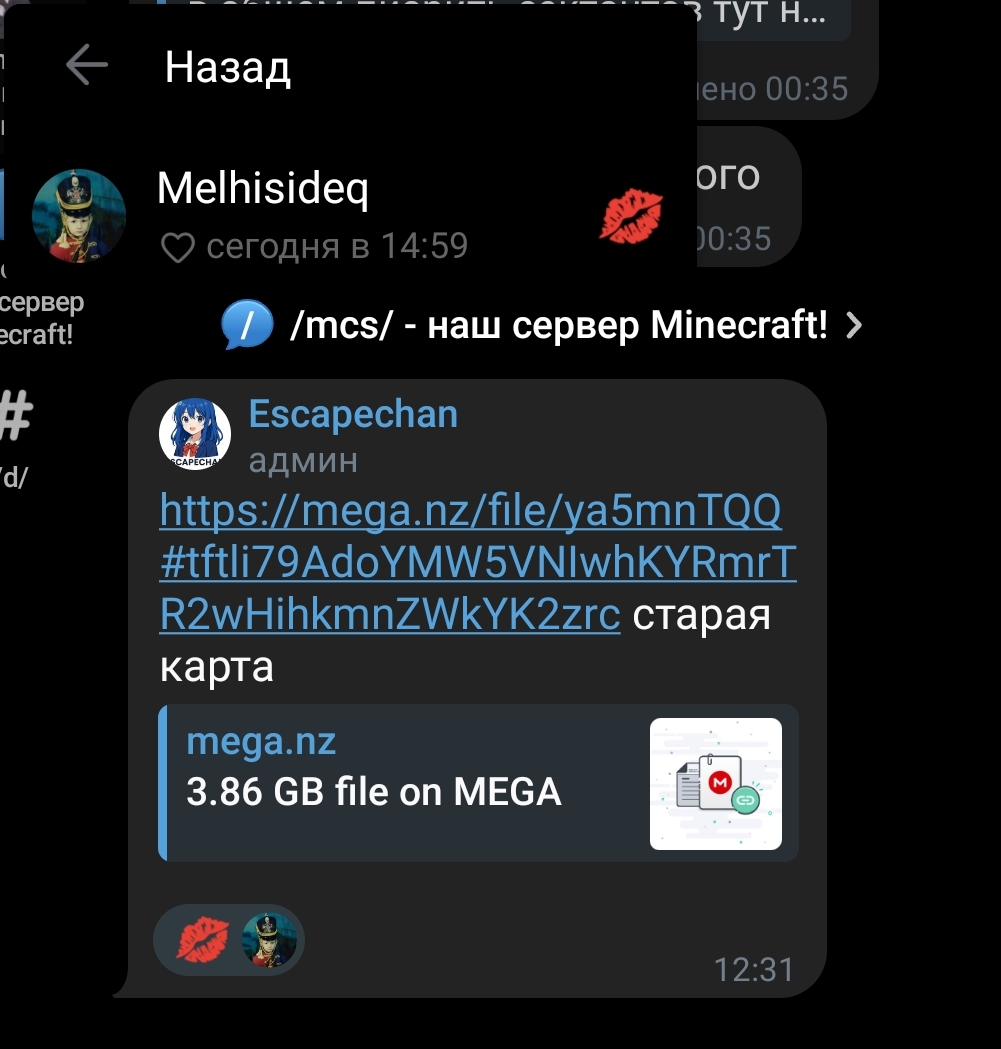Open the Melhisideq user entry

[x=348, y=215]
